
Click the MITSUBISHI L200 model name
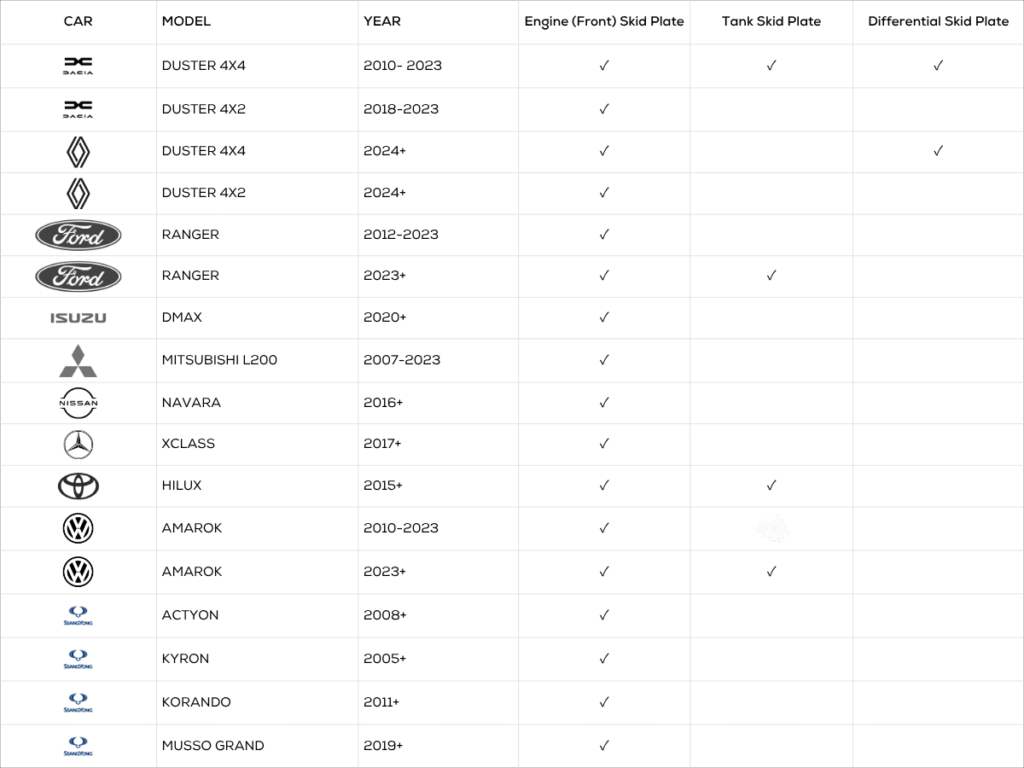(219, 360)
